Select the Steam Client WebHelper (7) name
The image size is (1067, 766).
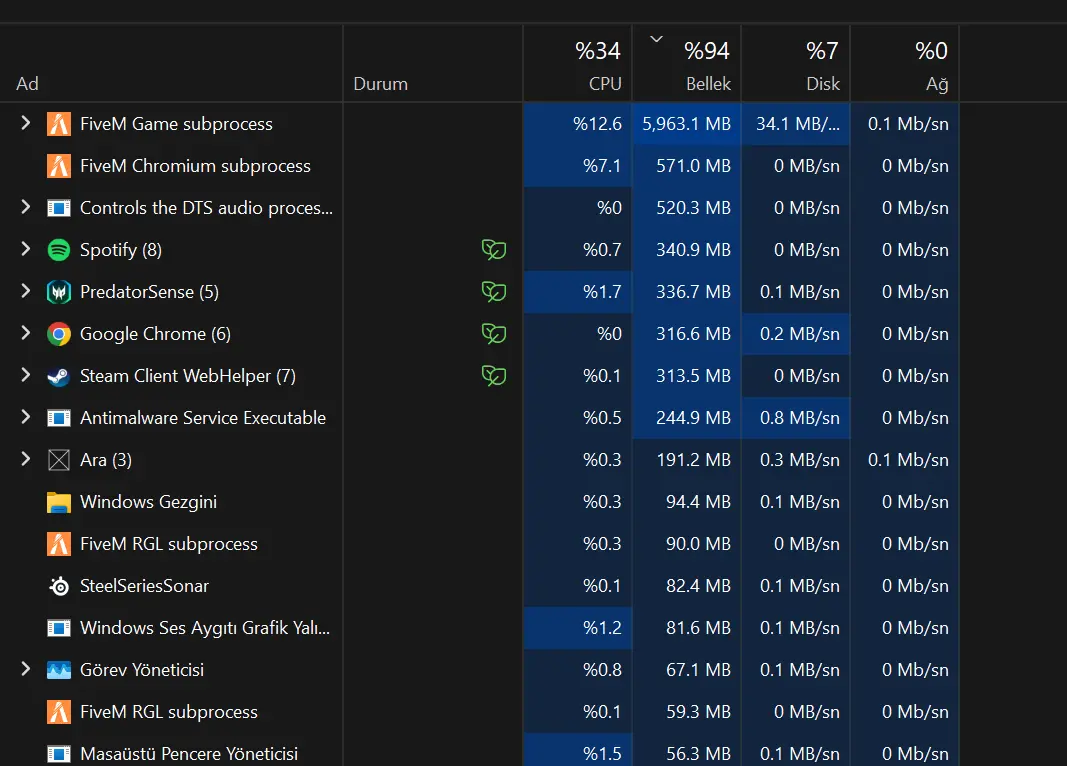point(188,376)
